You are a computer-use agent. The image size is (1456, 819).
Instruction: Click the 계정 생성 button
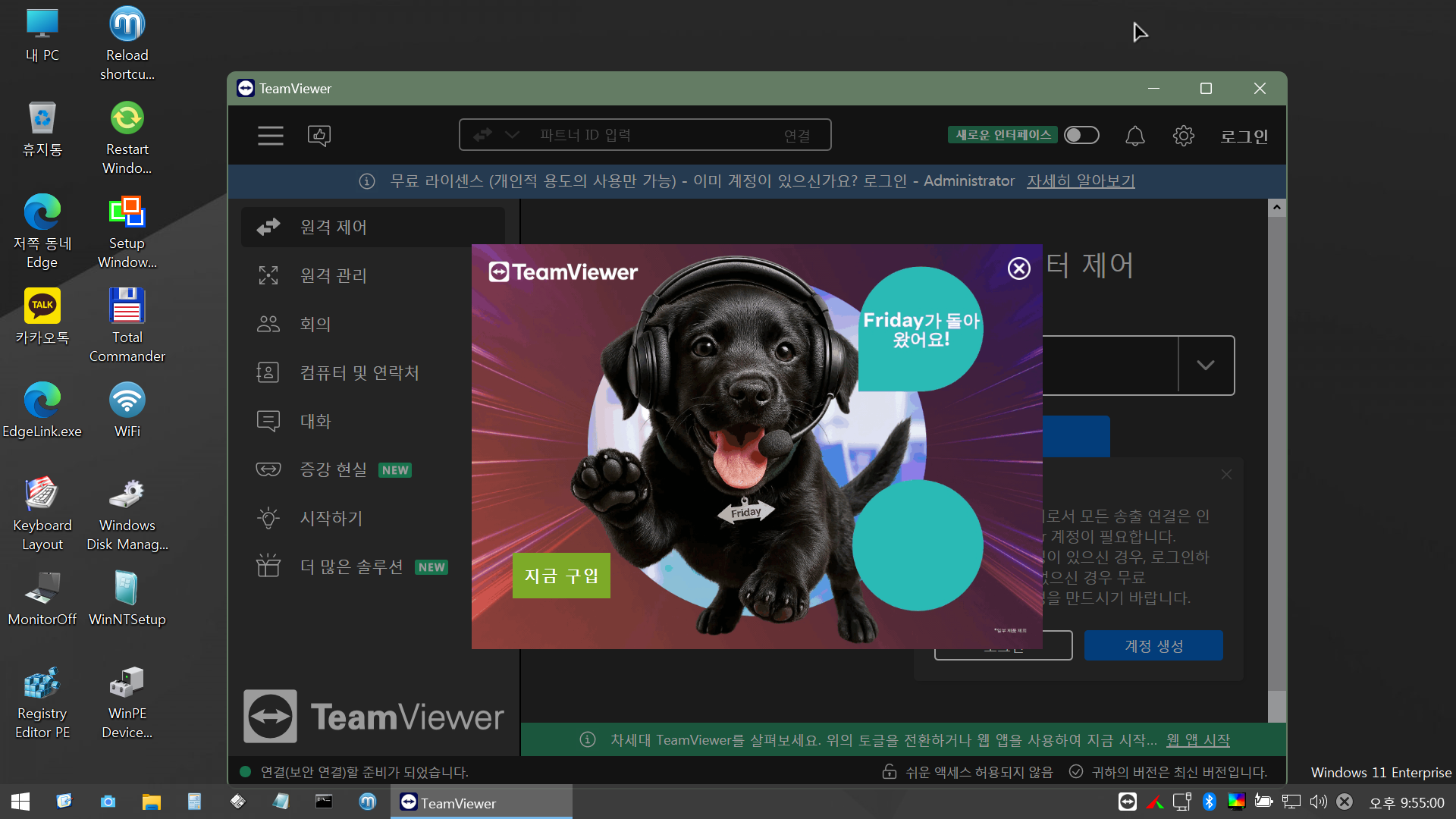point(1153,645)
